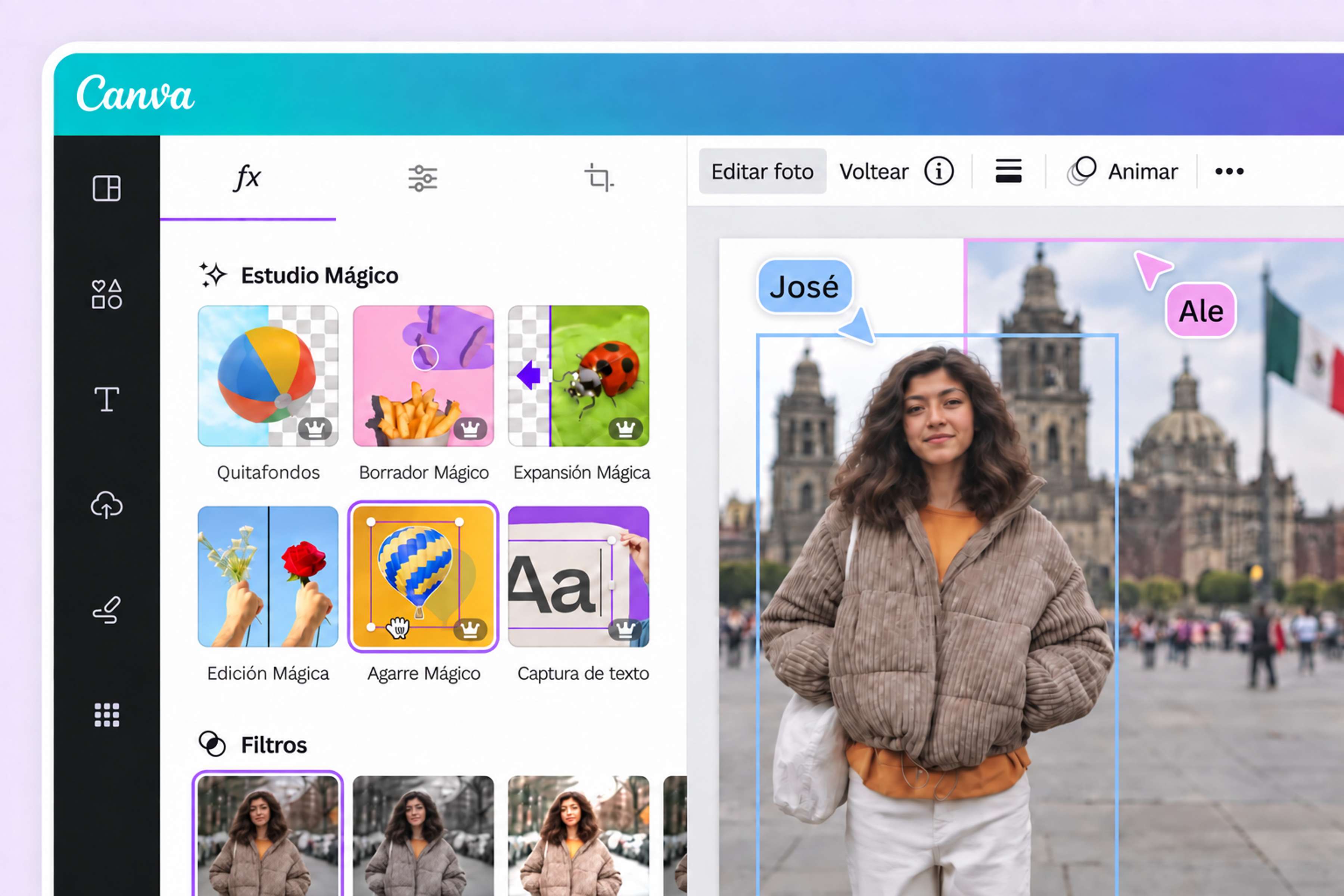This screenshot has height=896, width=1344.
Task: Apply the third warm filter thumbnail
Action: pyautogui.click(x=579, y=836)
